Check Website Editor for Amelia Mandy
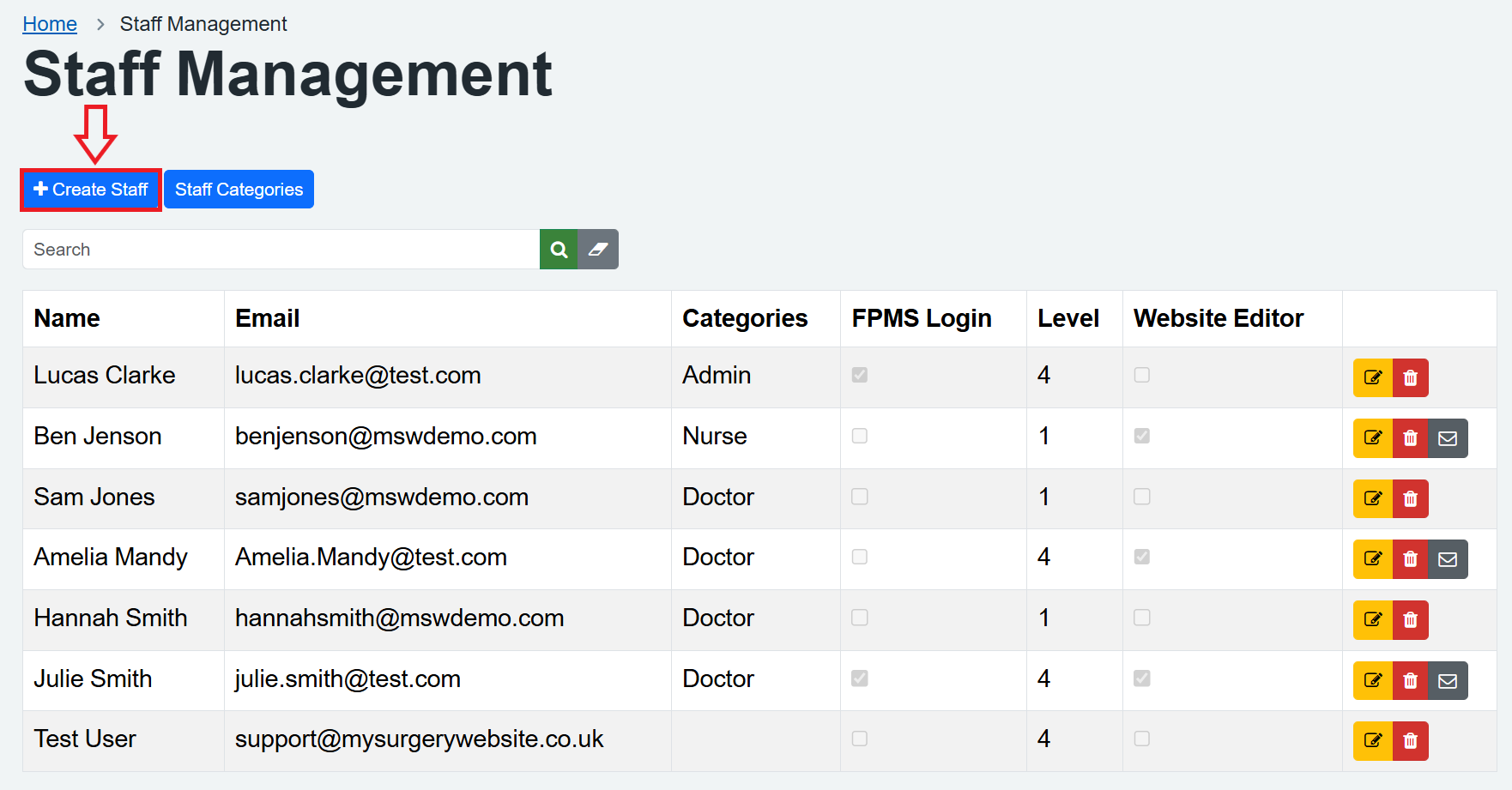The width and height of the screenshot is (1512, 790). [x=1141, y=557]
